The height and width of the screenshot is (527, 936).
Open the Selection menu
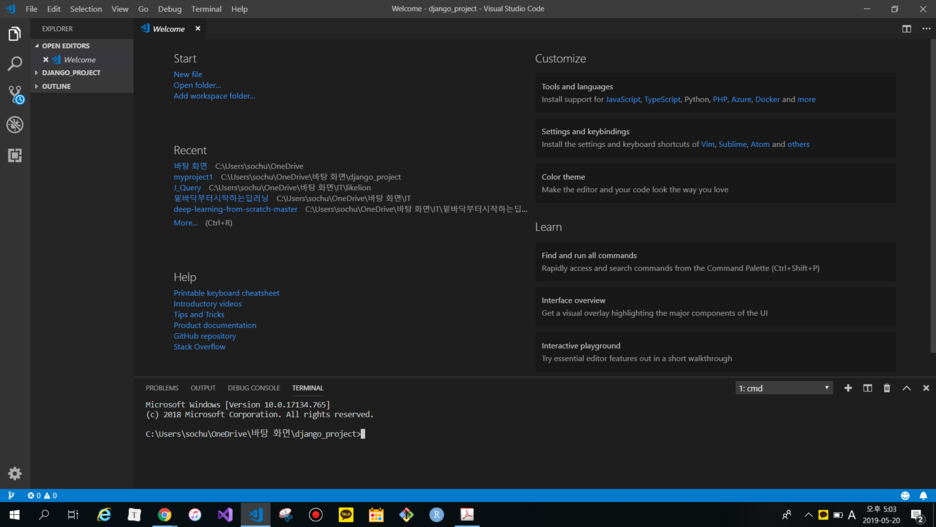point(86,9)
